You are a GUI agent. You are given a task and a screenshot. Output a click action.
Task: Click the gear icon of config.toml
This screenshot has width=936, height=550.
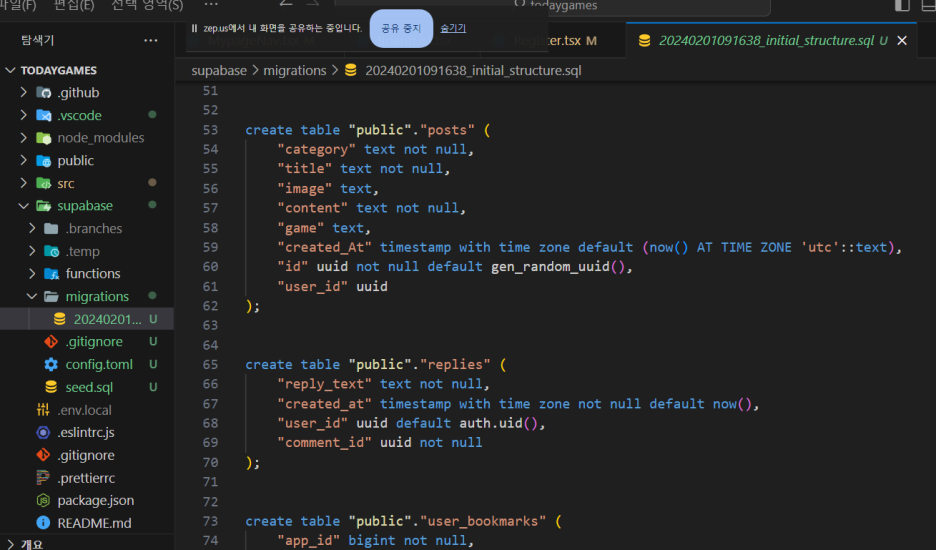(x=51, y=364)
